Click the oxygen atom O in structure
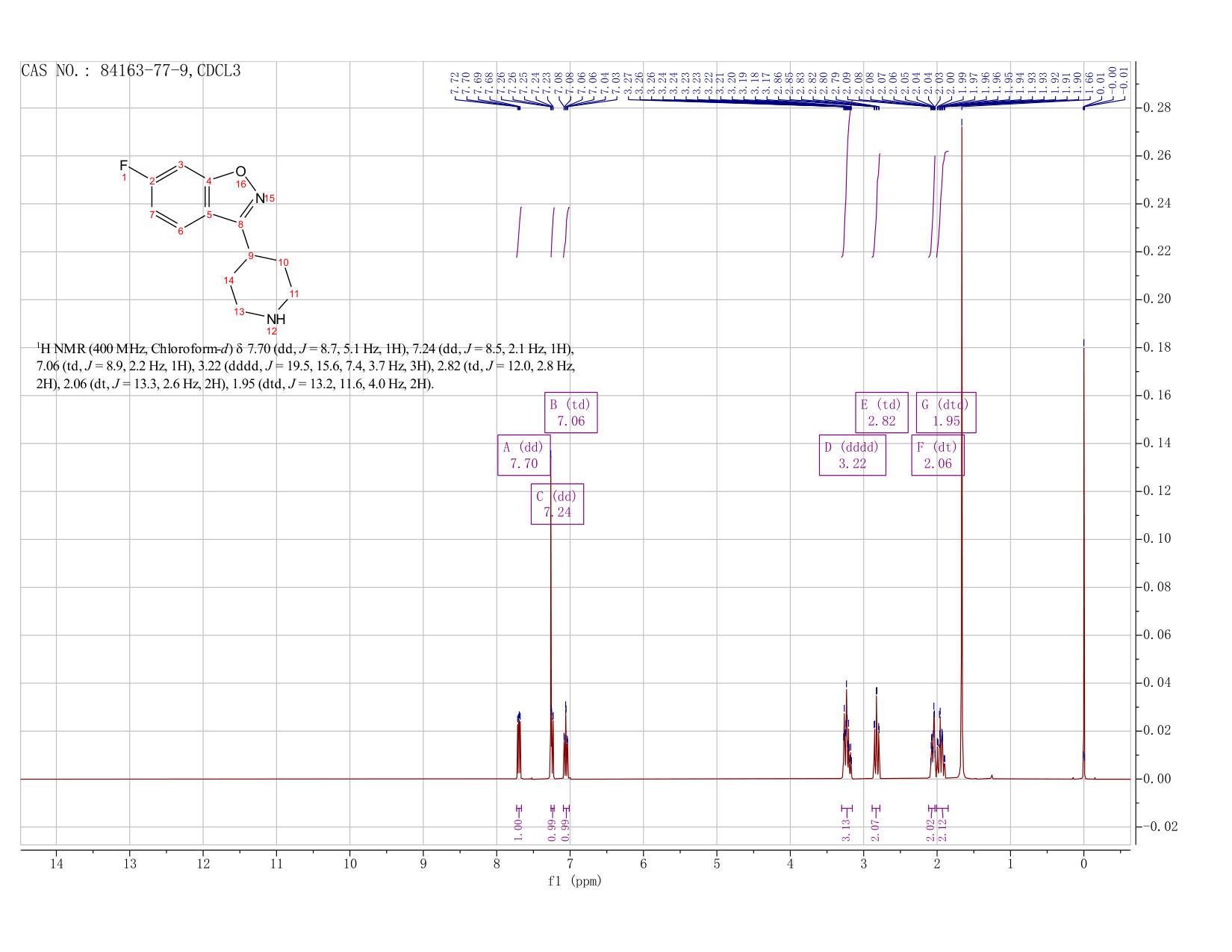 click(x=240, y=172)
